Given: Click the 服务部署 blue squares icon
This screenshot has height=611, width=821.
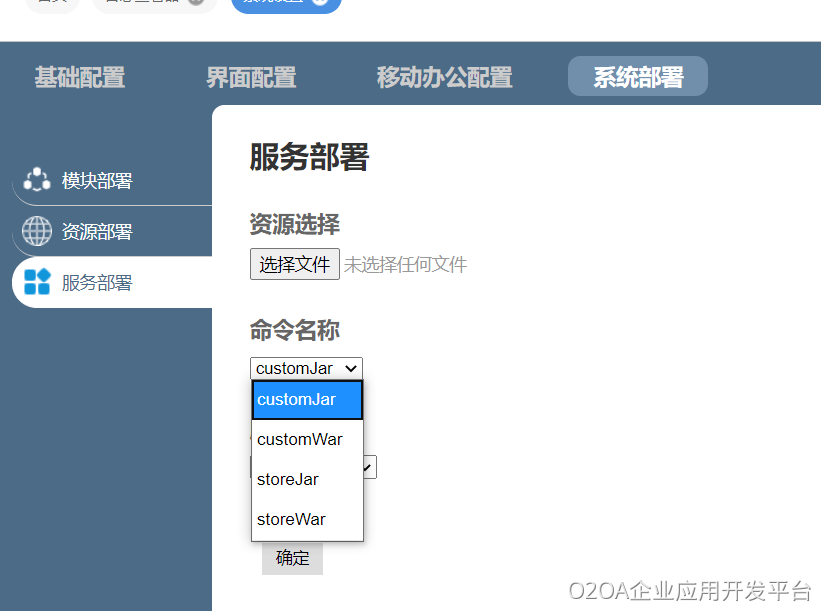Looking at the screenshot, I should [37, 282].
